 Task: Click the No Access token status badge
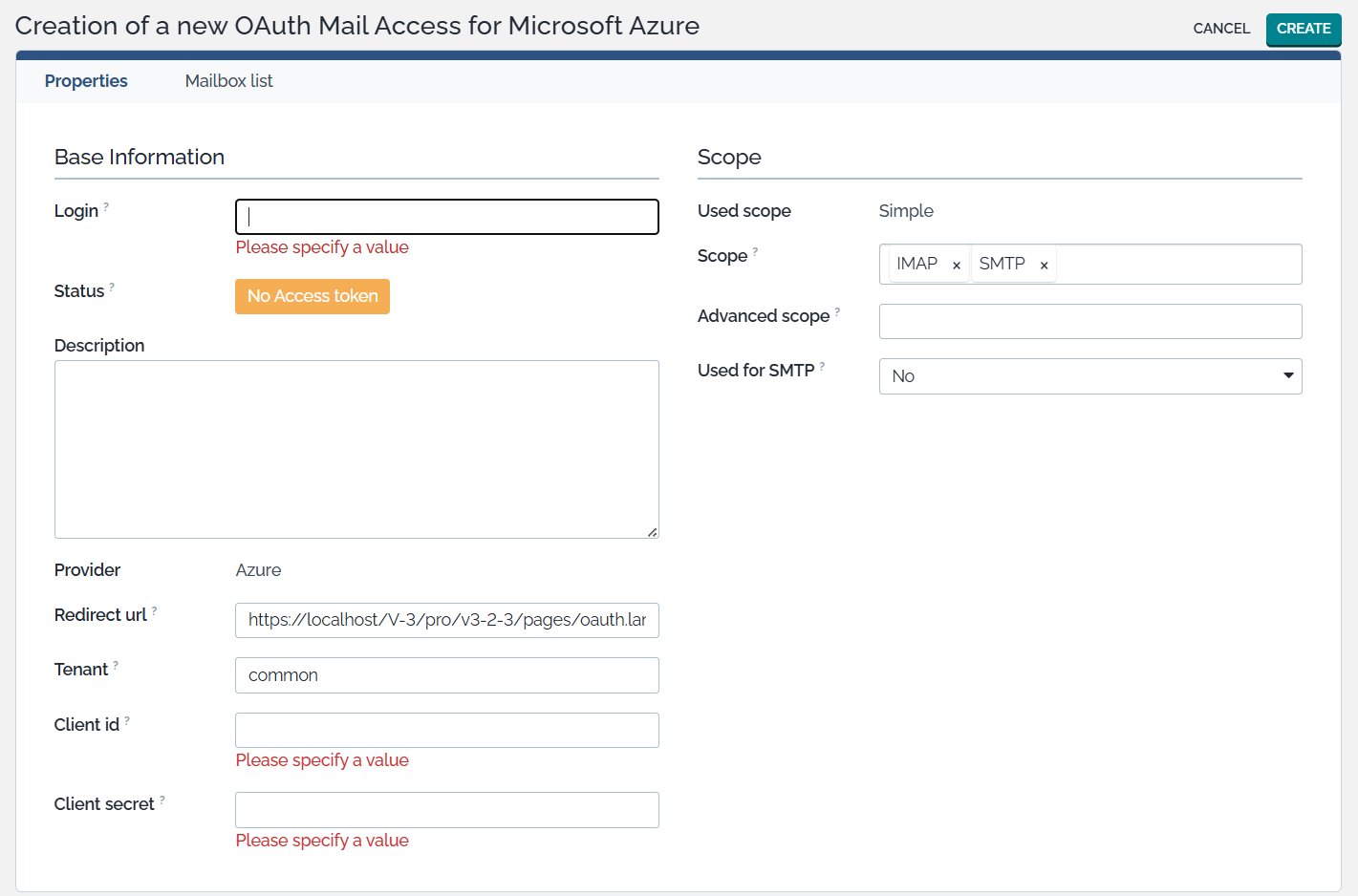click(313, 296)
